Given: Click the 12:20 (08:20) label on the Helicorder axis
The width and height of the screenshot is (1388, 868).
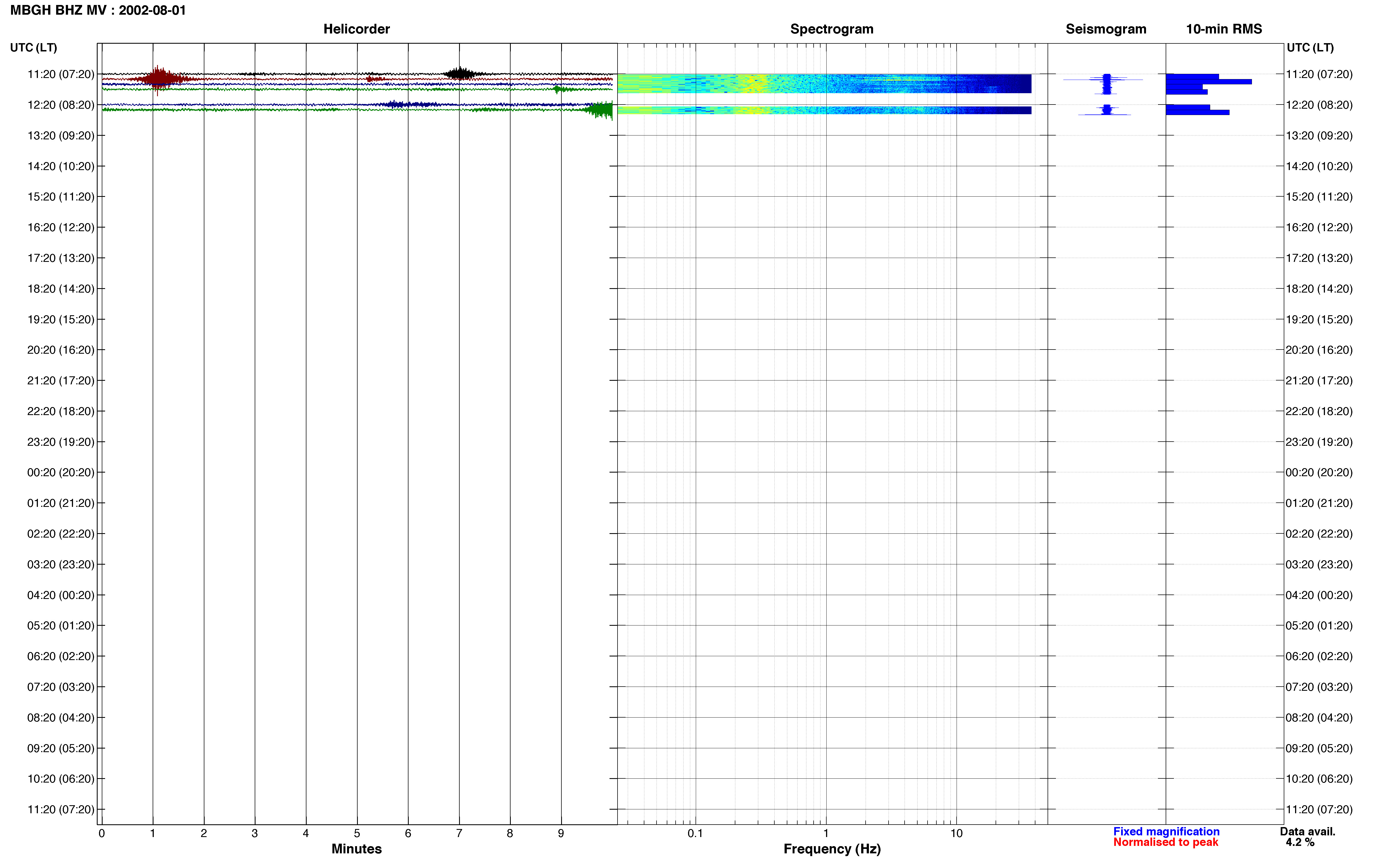Looking at the screenshot, I should coord(61,105).
